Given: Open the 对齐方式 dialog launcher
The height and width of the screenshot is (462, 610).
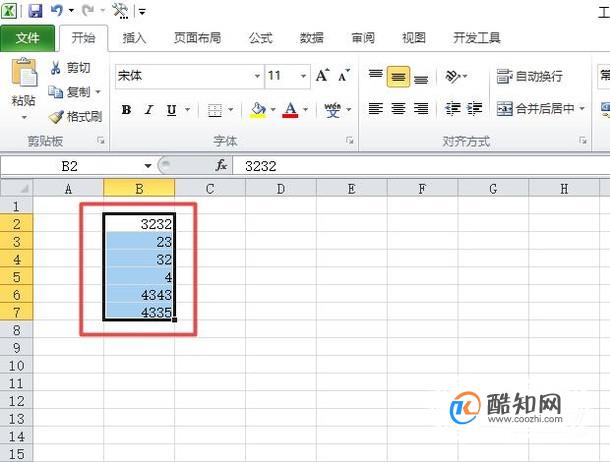Looking at the screenshot, I should [583, 140].
